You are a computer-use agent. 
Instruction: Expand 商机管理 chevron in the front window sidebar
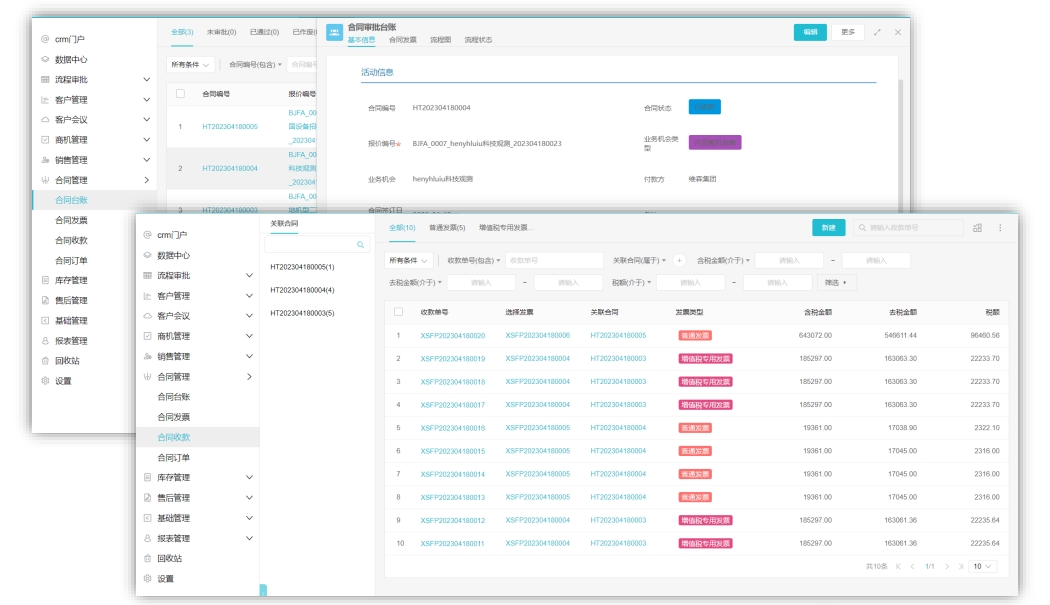tap(249, 336)
